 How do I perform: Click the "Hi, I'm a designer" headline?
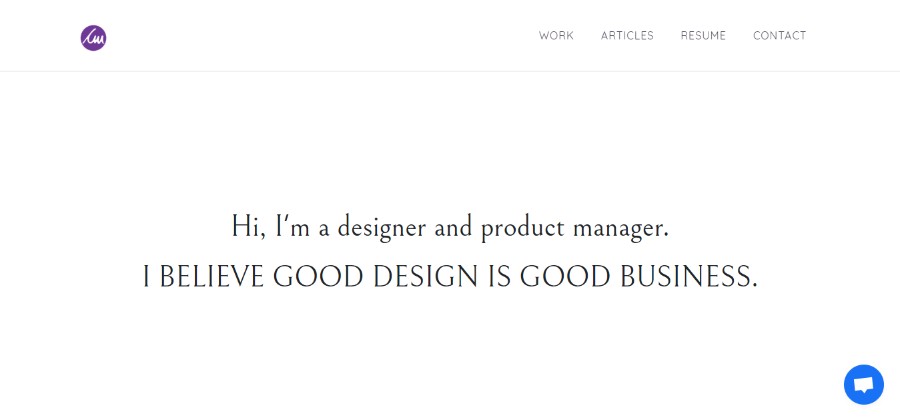click(x=450, y=227)
